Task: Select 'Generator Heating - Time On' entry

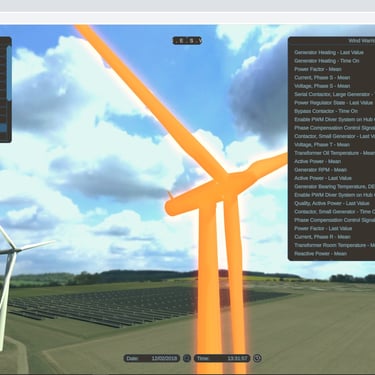Action: [327, 61]
